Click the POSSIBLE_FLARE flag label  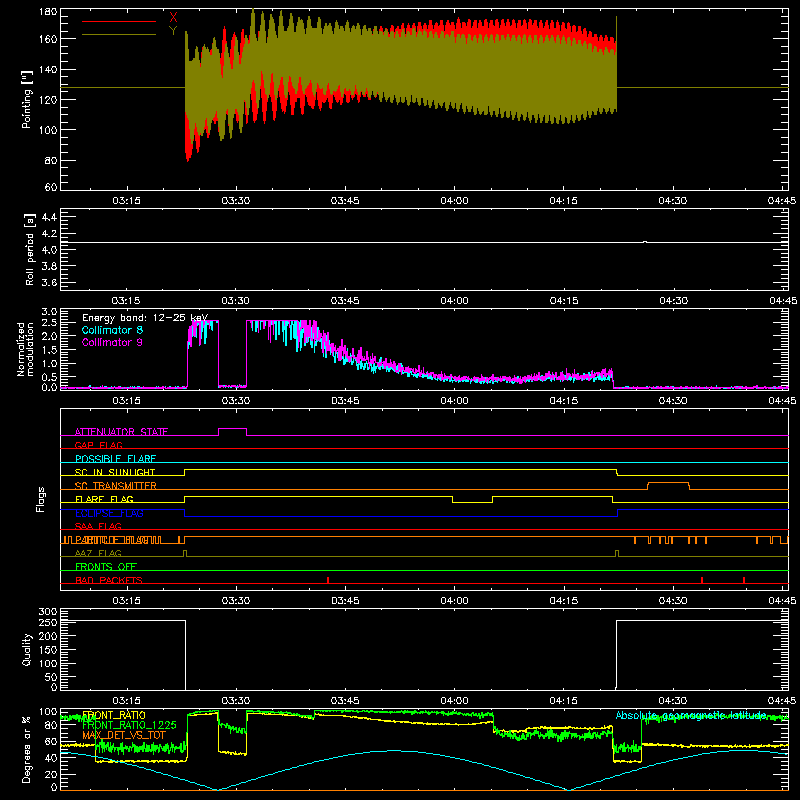[x=115, y=459]
